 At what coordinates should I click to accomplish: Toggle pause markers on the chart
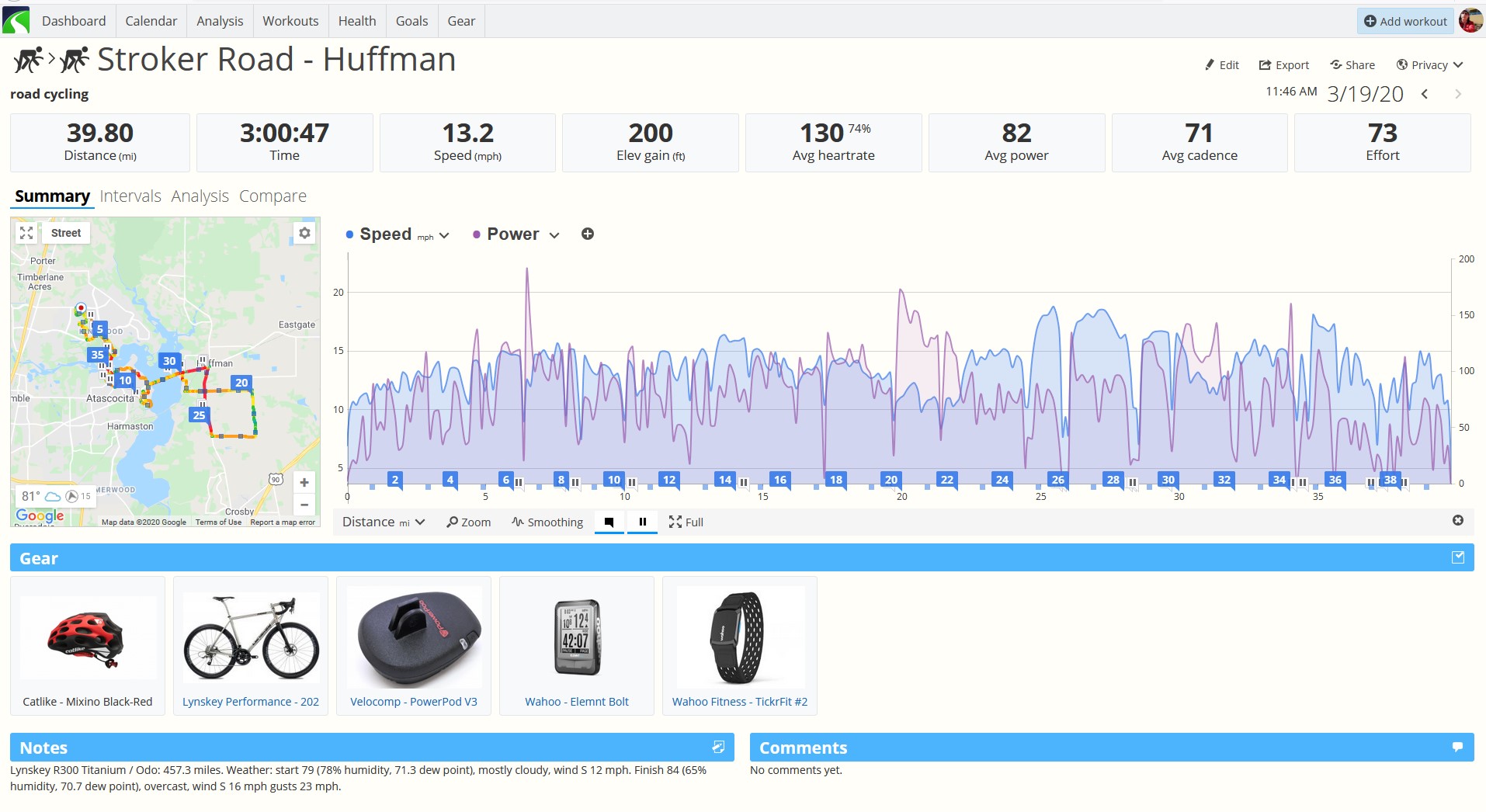643,522
